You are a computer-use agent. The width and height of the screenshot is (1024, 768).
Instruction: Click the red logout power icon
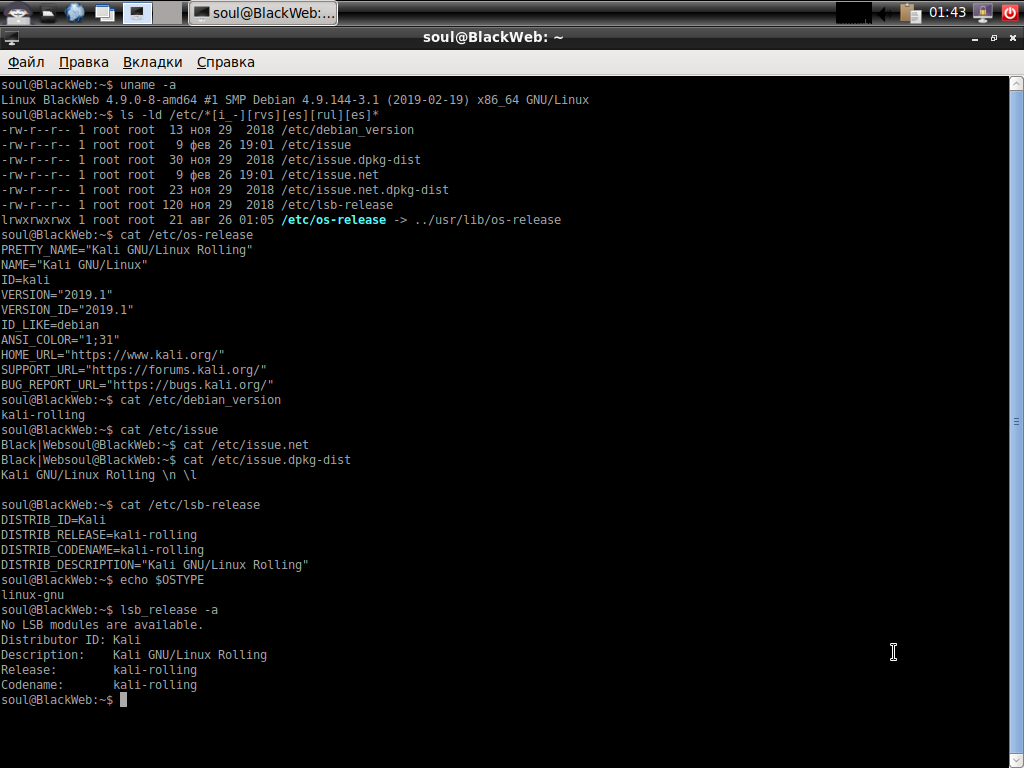1010,12
